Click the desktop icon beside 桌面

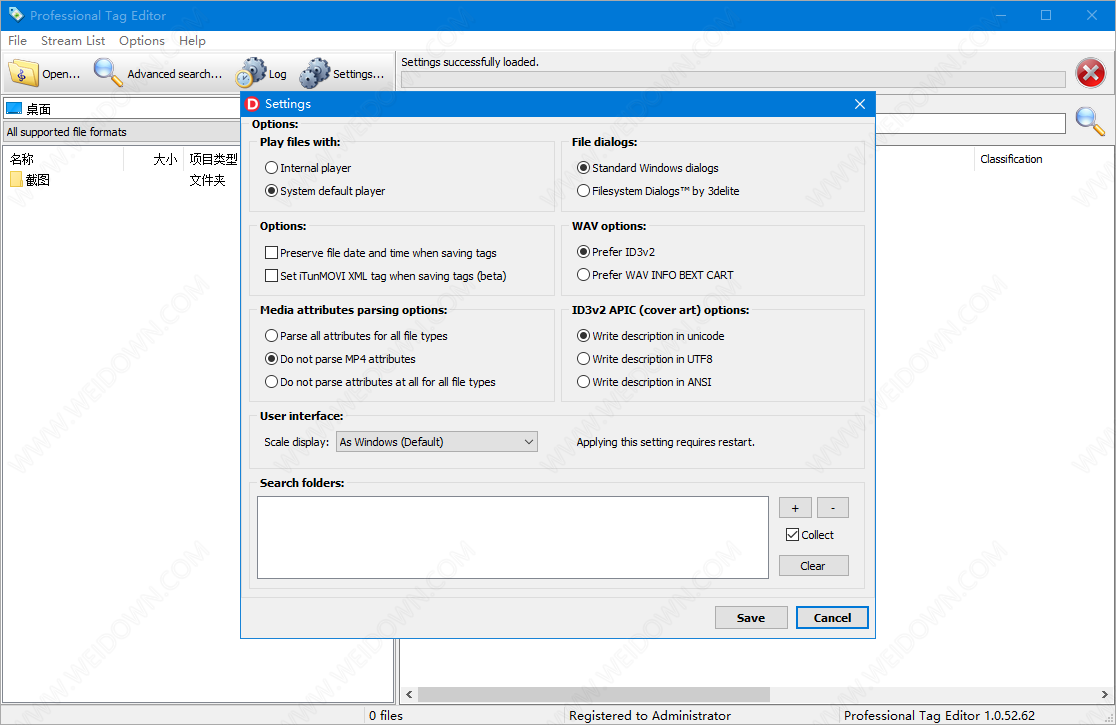click(x=14, y=109)
